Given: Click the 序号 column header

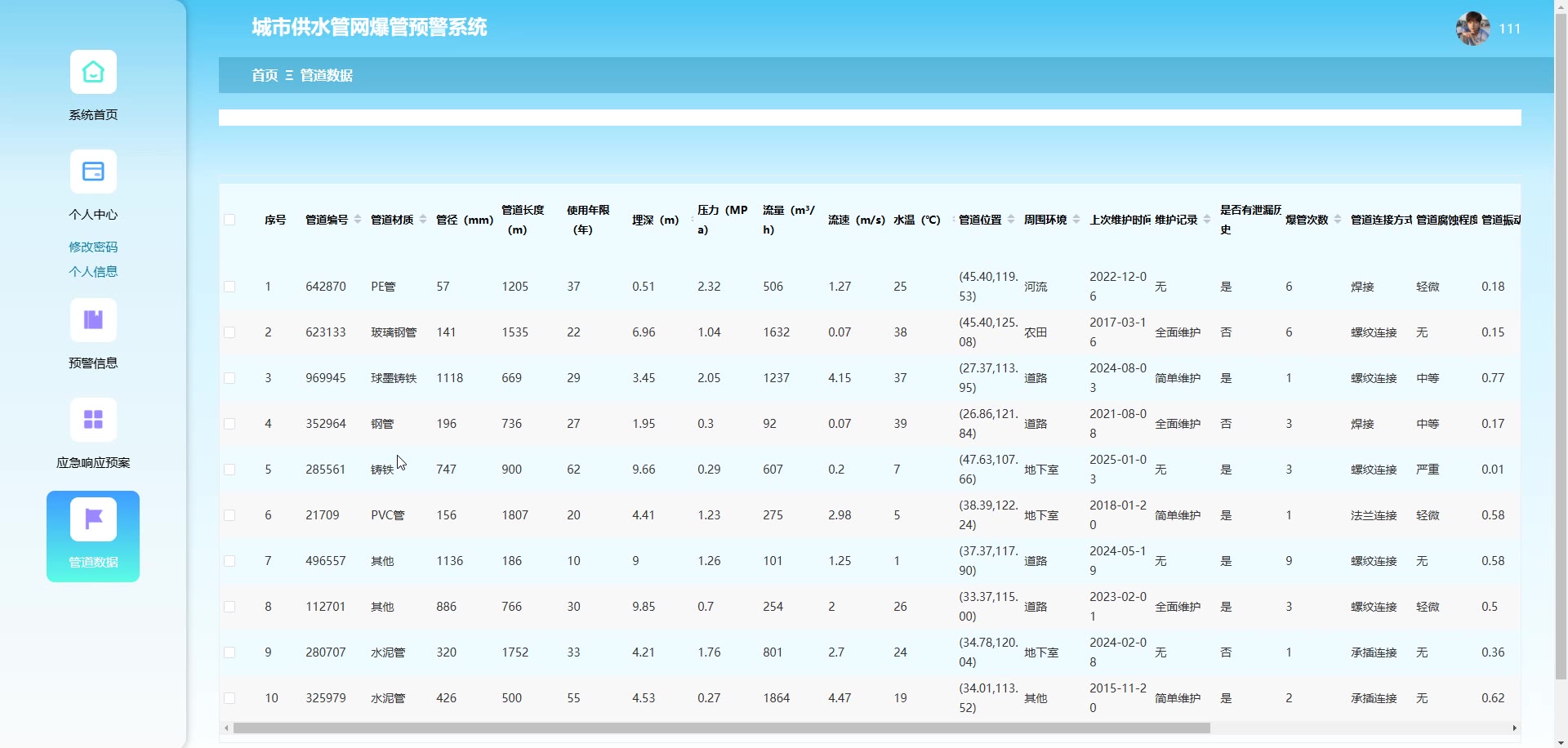Looking at the screenshot, I should coord(275,220).
